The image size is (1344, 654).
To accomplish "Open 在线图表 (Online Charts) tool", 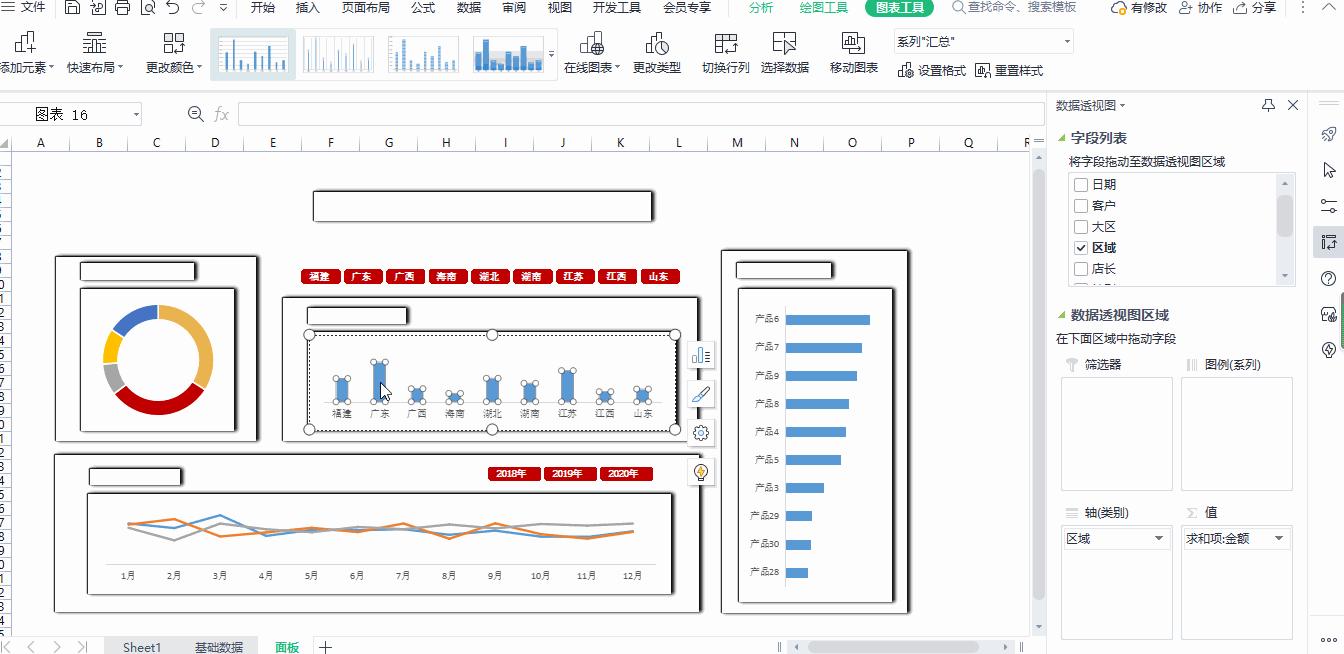I will tap(592, 54).
